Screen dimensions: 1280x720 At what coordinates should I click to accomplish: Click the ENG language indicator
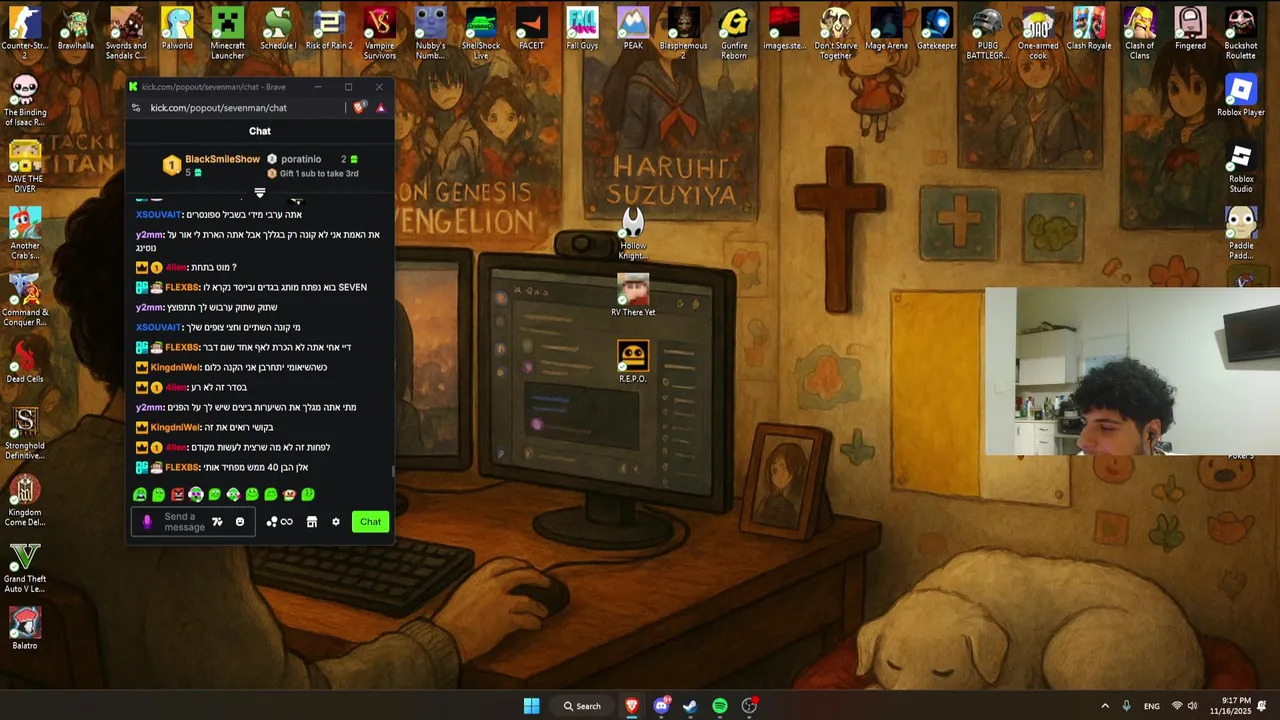(1152, 706)
